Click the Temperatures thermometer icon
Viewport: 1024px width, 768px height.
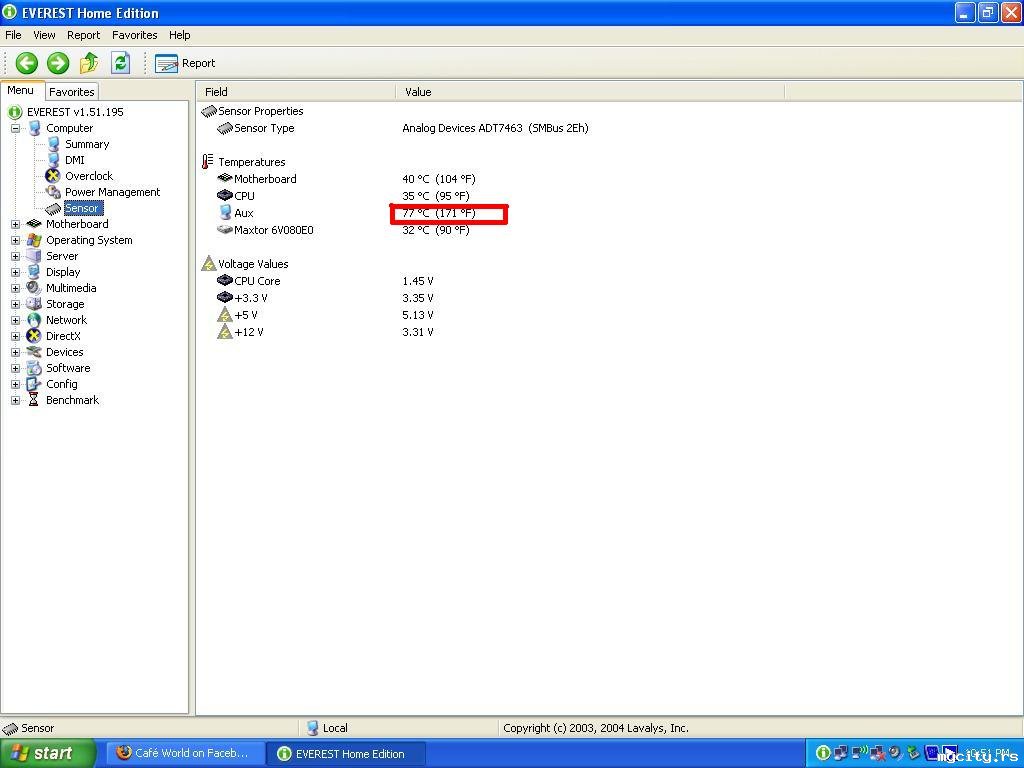pos(208,162)
